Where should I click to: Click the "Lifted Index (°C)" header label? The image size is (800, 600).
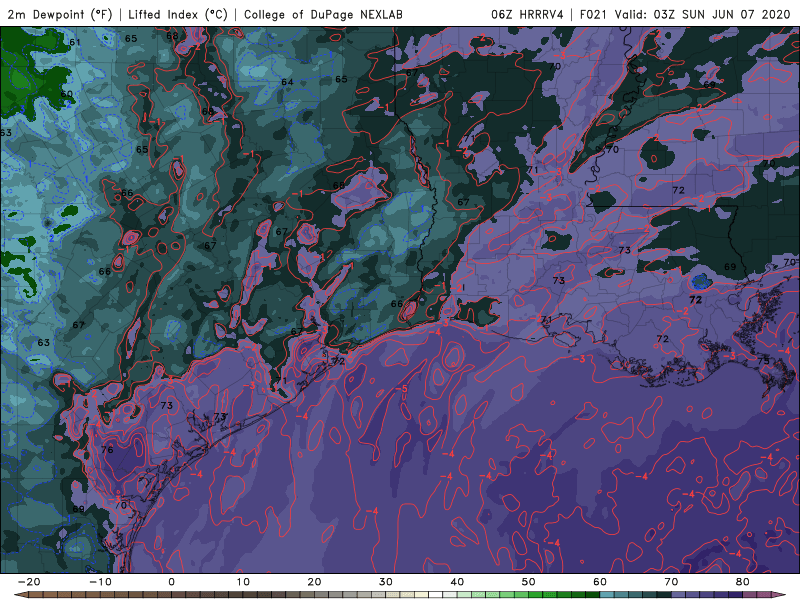coord(178,14)
